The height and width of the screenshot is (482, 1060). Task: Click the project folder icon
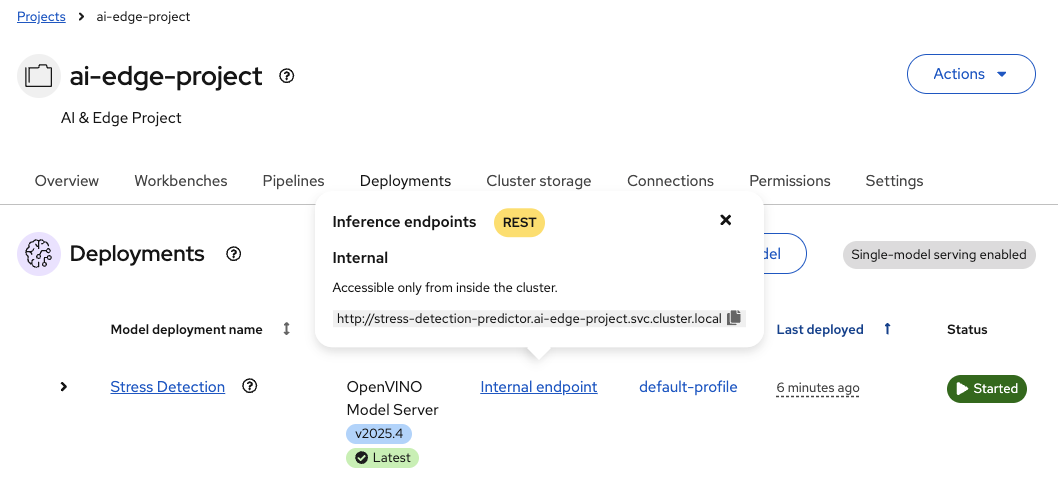(39, 76)
